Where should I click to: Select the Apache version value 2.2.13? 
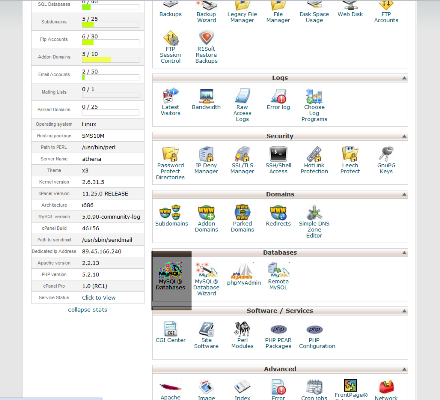tap(91, 263)
